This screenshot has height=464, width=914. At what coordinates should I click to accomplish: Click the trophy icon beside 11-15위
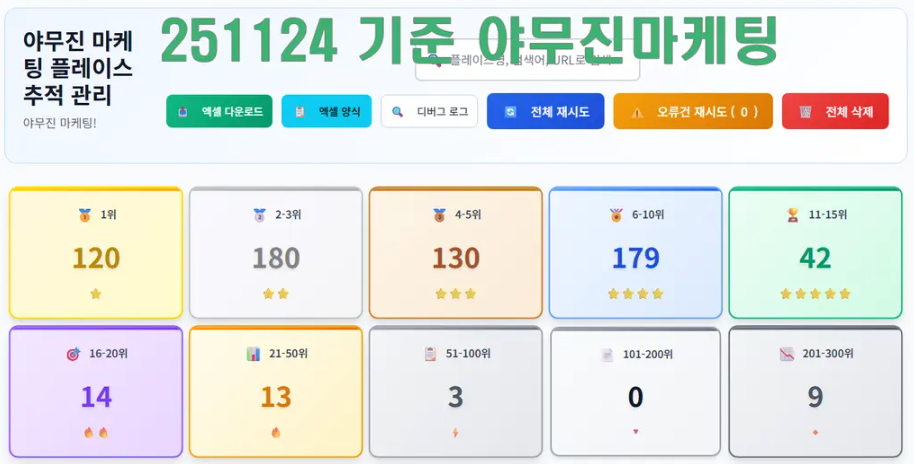pos(793,215)
